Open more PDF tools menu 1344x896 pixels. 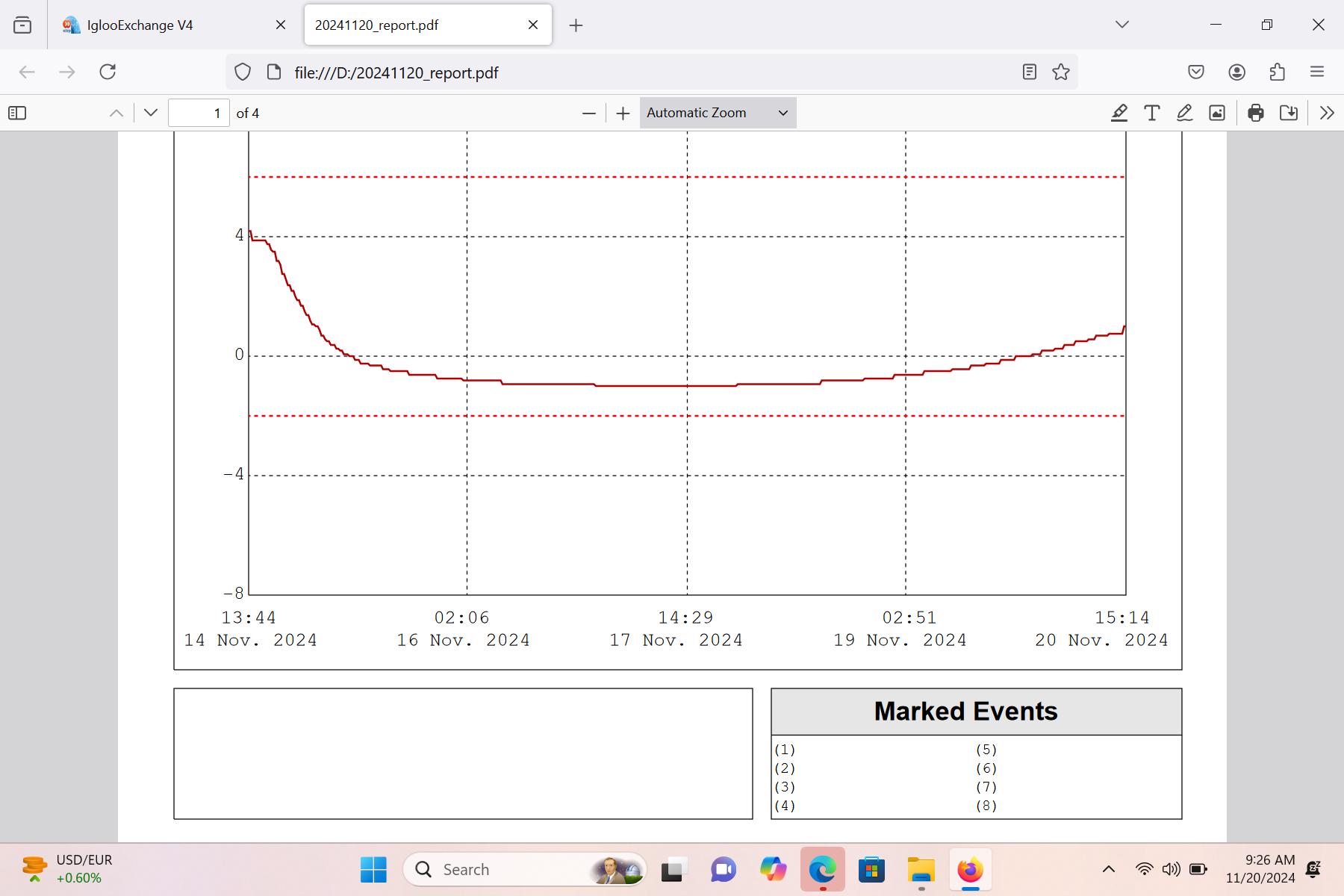click(x=1327, y=113)
